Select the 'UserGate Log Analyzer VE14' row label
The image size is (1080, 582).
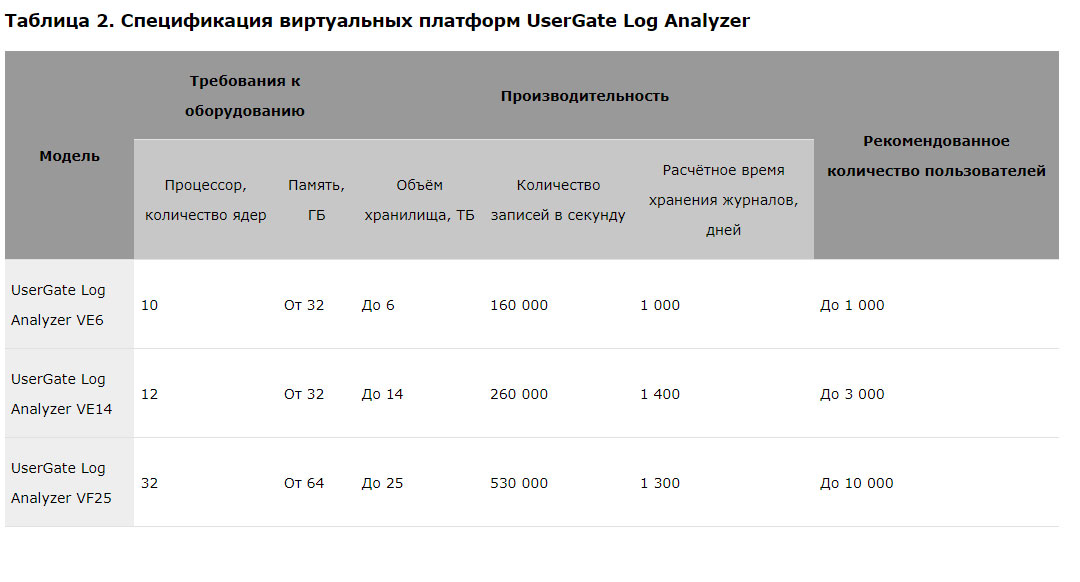click(x=61, y=393)
